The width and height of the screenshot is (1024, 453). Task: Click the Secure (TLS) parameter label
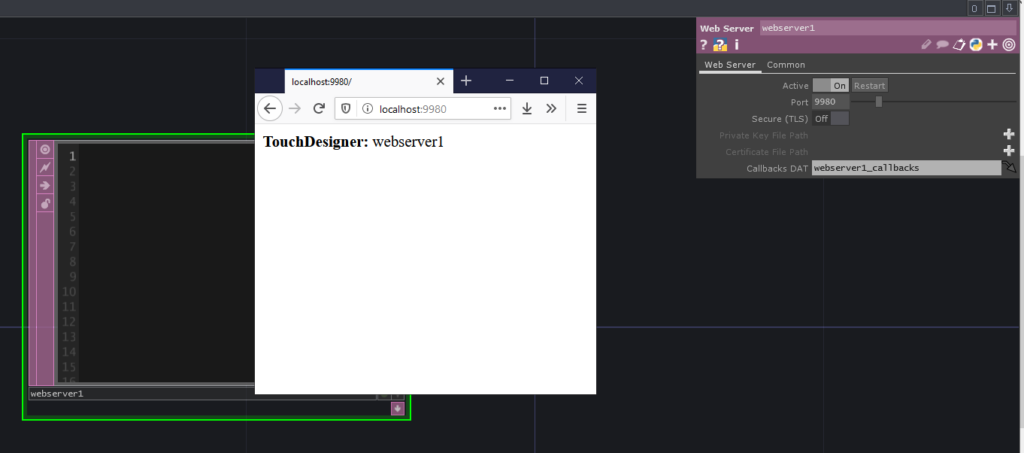(x=780, y=119)
